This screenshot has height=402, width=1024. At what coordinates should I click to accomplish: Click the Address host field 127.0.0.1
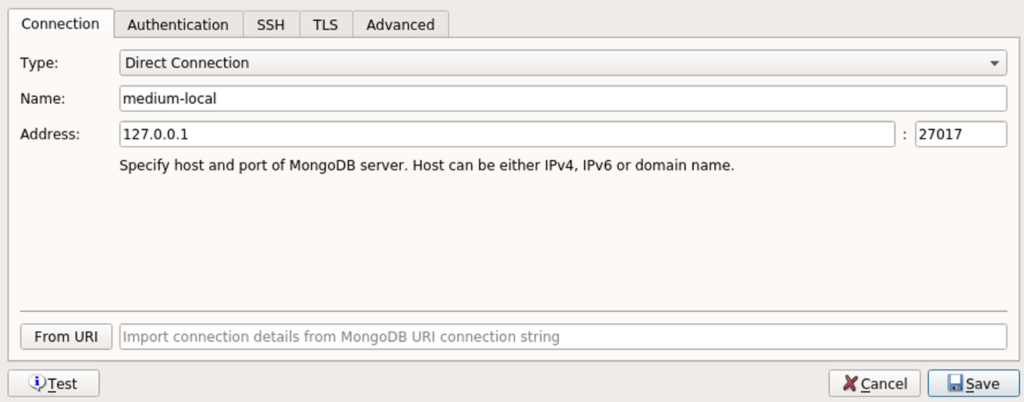(x=507, y=134)
